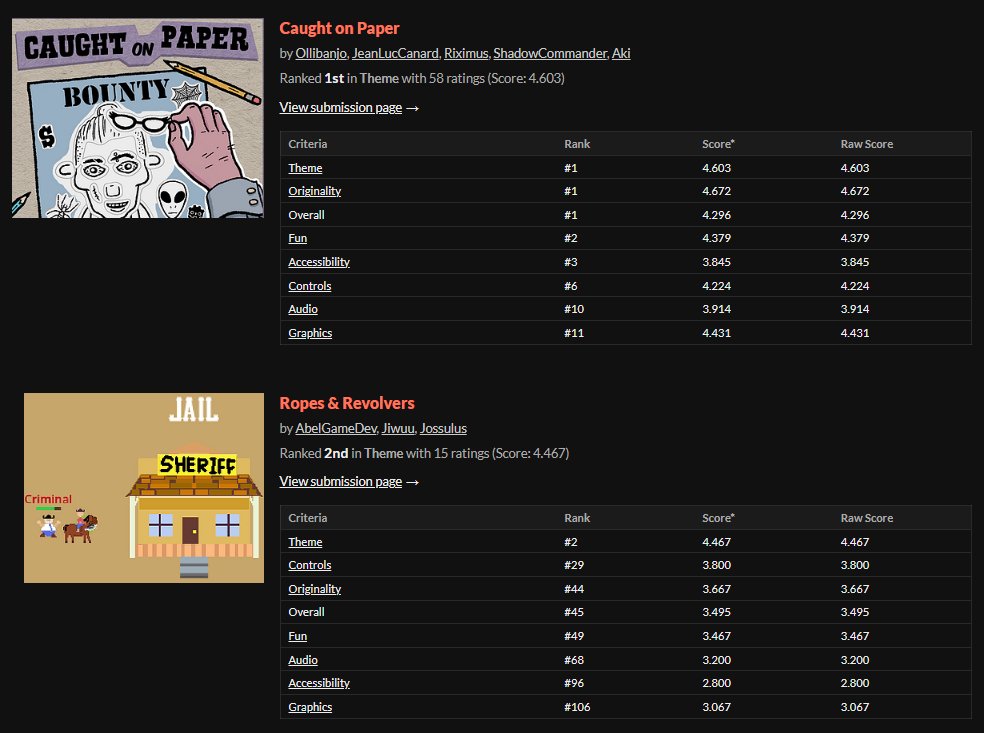Open Controls criteria in Caught on Paper table

[x=309, y=286]
